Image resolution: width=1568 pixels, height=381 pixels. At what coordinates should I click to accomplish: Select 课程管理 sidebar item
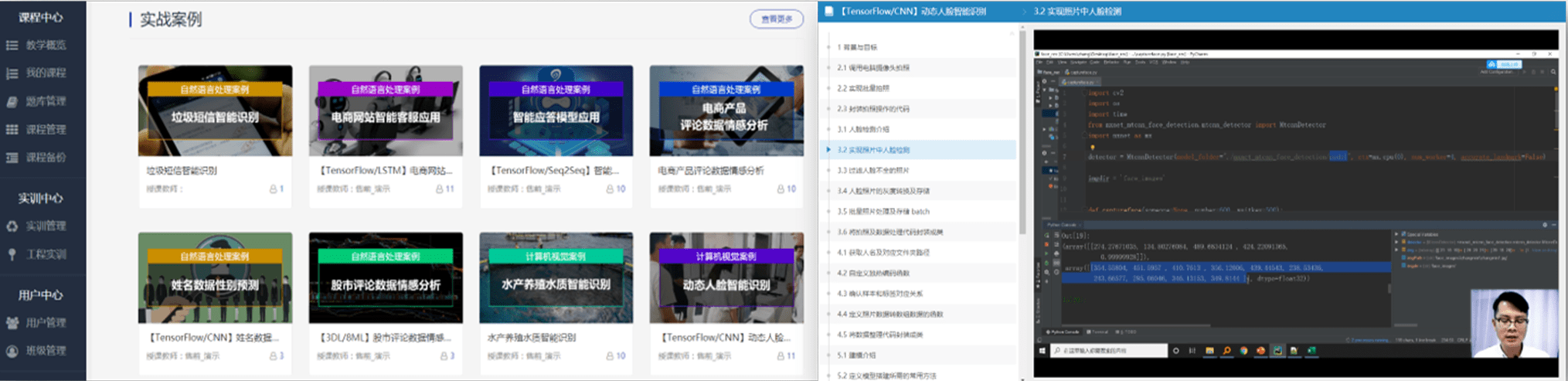[45, 129]
